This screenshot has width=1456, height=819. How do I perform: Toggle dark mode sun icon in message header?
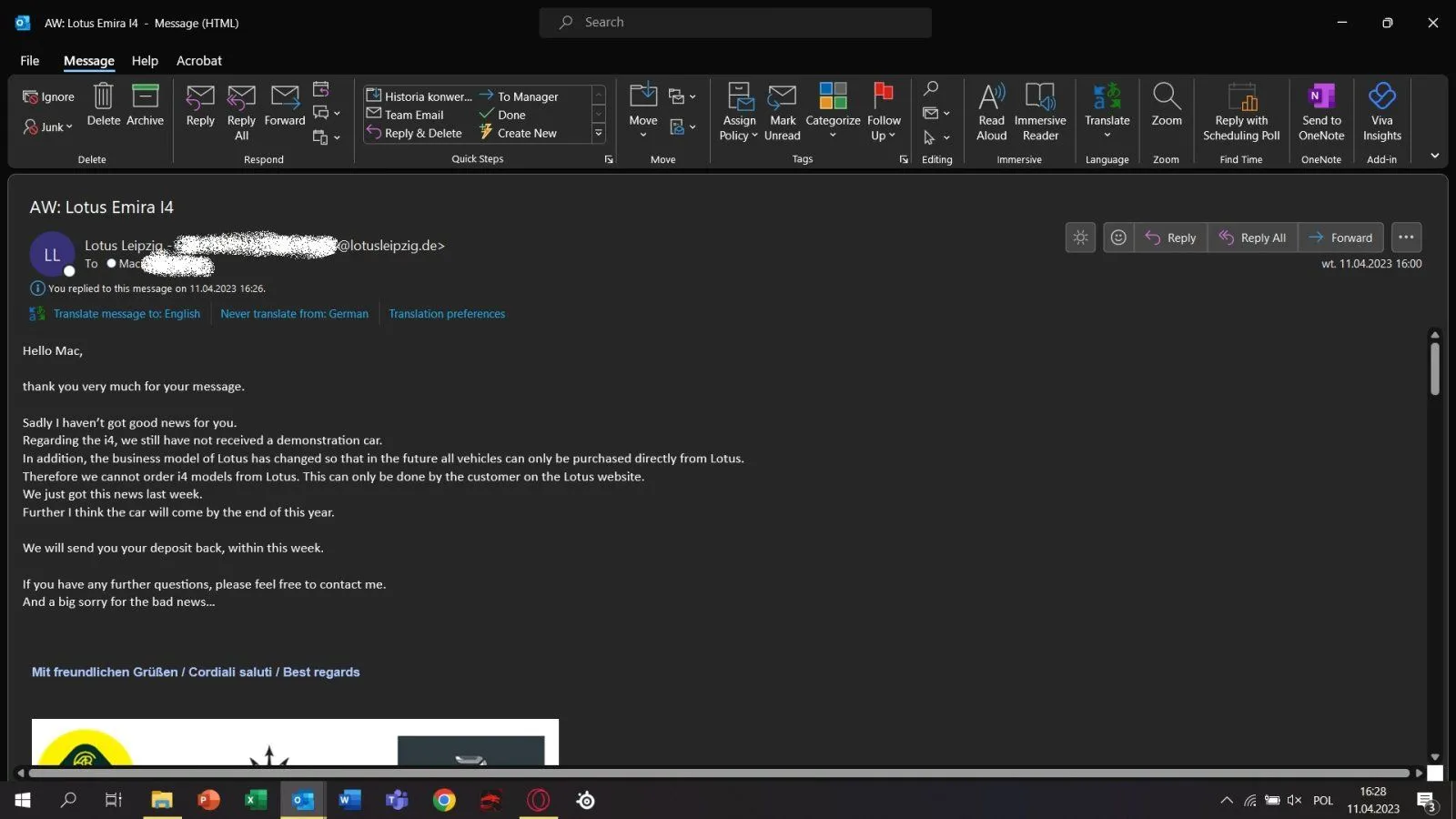[x=1080, y=238]
